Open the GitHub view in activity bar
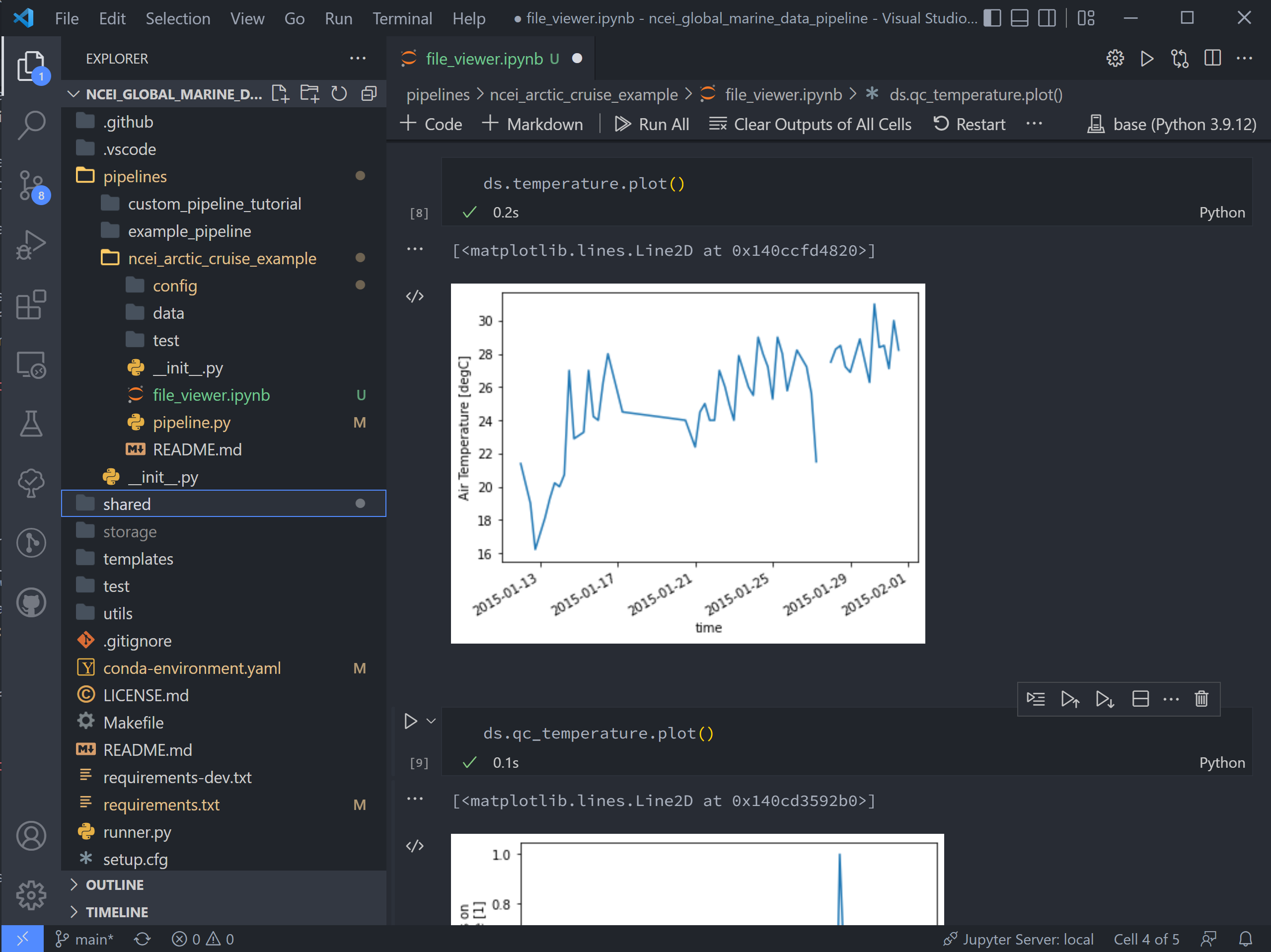 pyautogui.click(x=31, y=602)
